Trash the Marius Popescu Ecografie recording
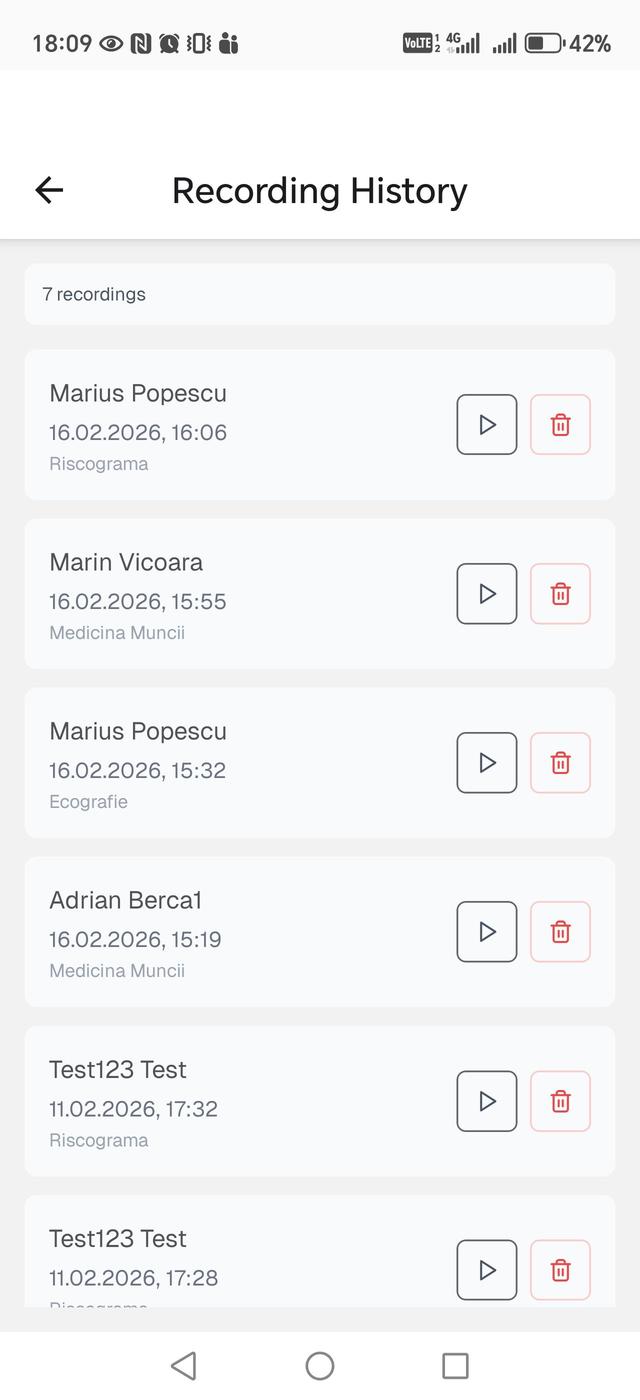The width and height of the screenshot is (640, 1400). pos(560,763)
